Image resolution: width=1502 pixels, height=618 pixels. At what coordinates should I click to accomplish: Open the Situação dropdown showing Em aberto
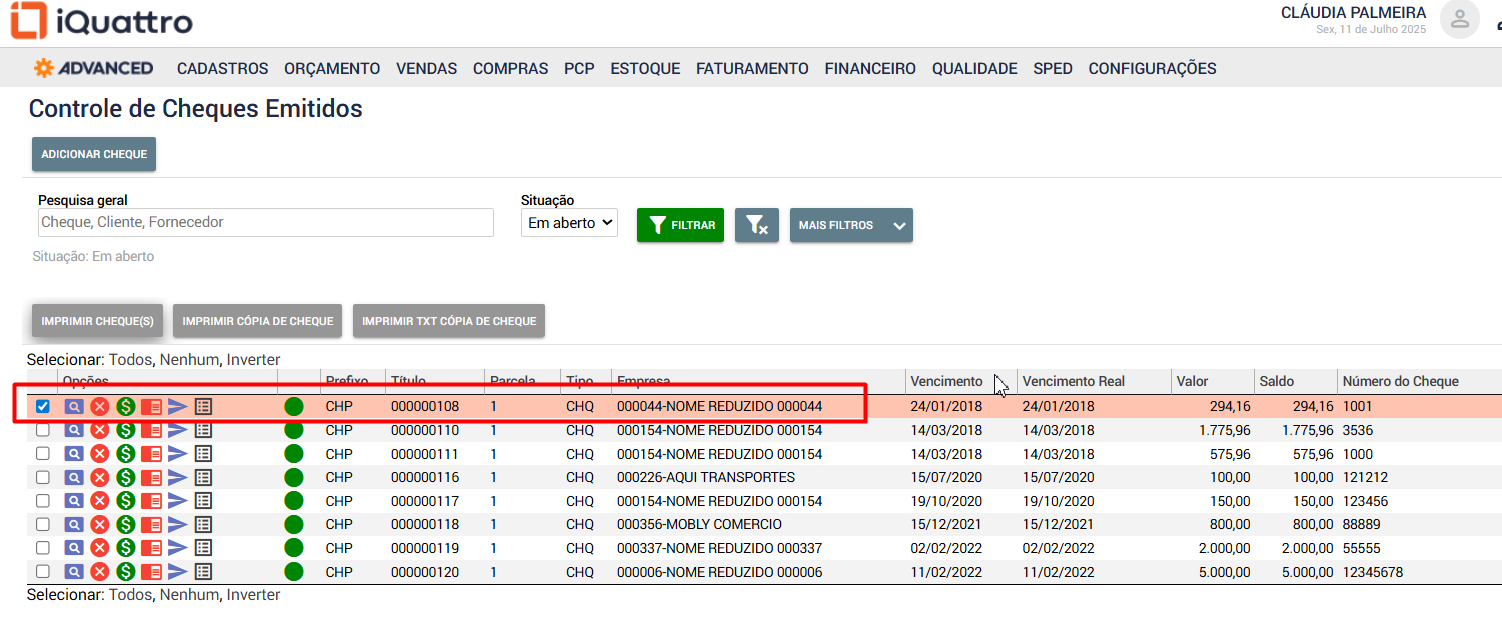[569, 223]
